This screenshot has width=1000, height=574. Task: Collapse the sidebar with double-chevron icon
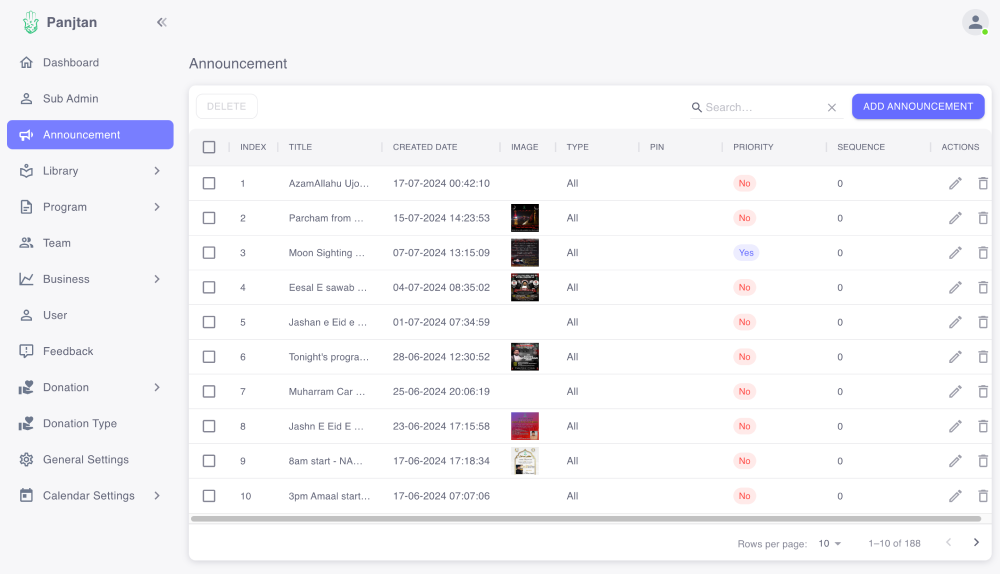click(162, 22)
